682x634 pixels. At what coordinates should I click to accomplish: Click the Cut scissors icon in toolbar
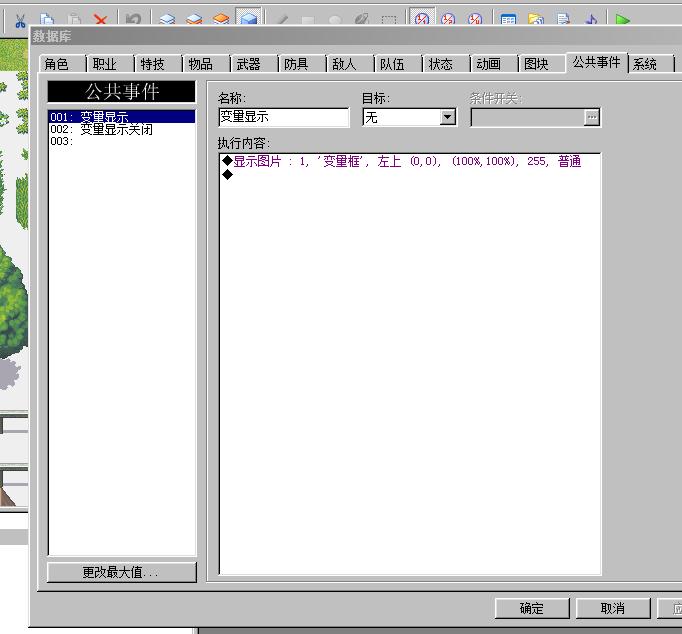point(20,20)
